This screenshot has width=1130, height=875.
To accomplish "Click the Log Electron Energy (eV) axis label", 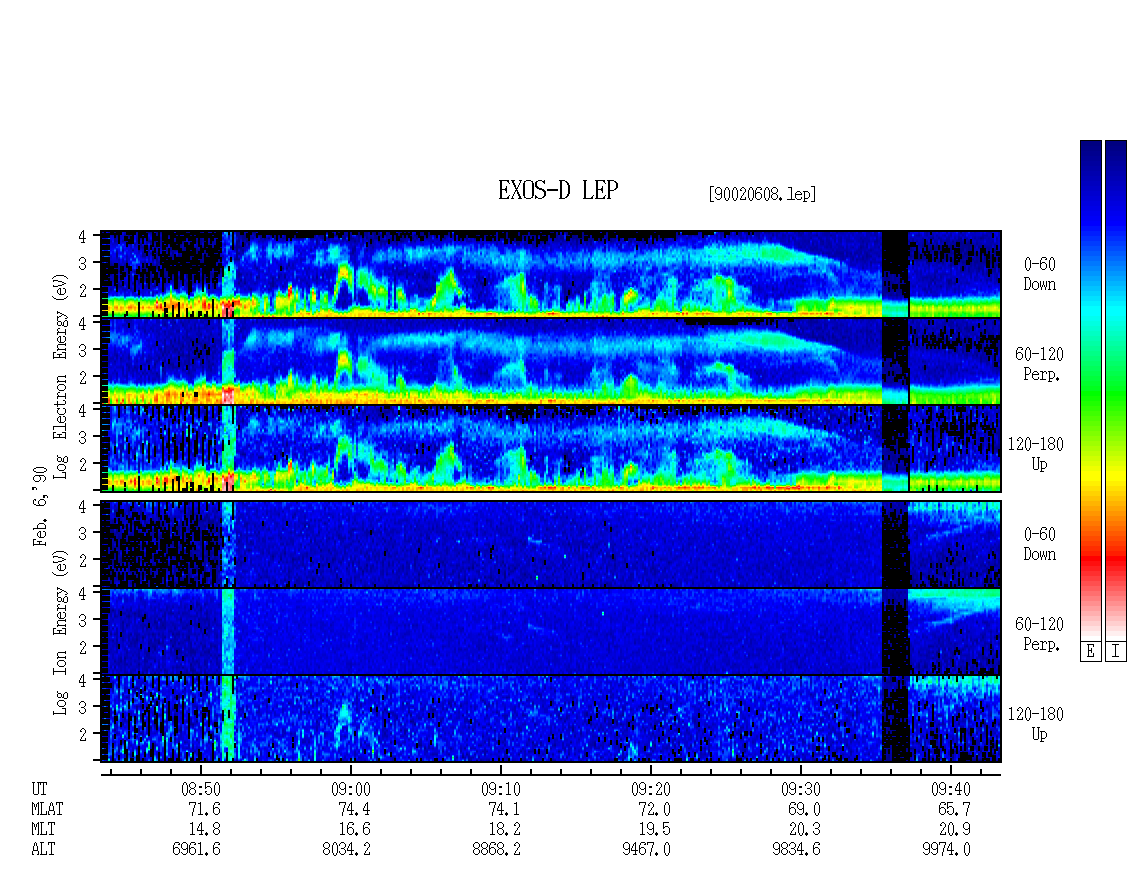I will (x=60, y=376).
